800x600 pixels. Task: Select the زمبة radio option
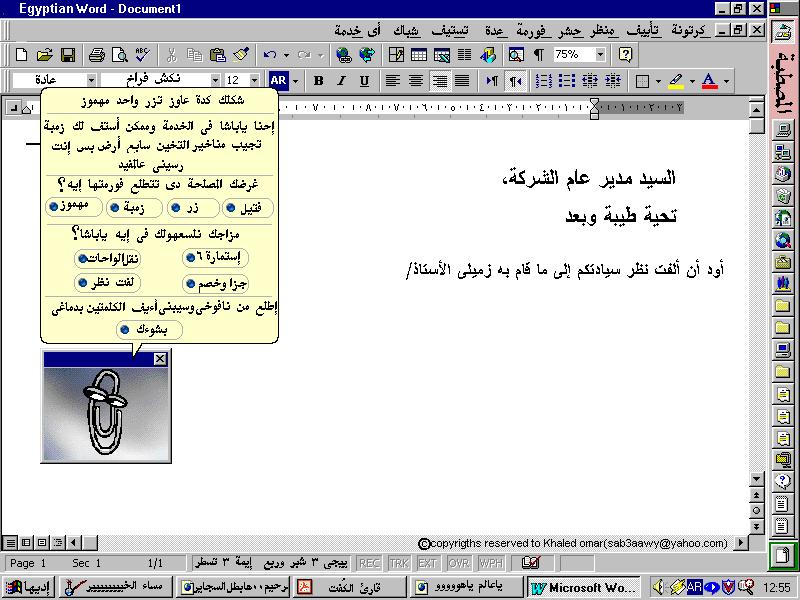pos(134,208)
